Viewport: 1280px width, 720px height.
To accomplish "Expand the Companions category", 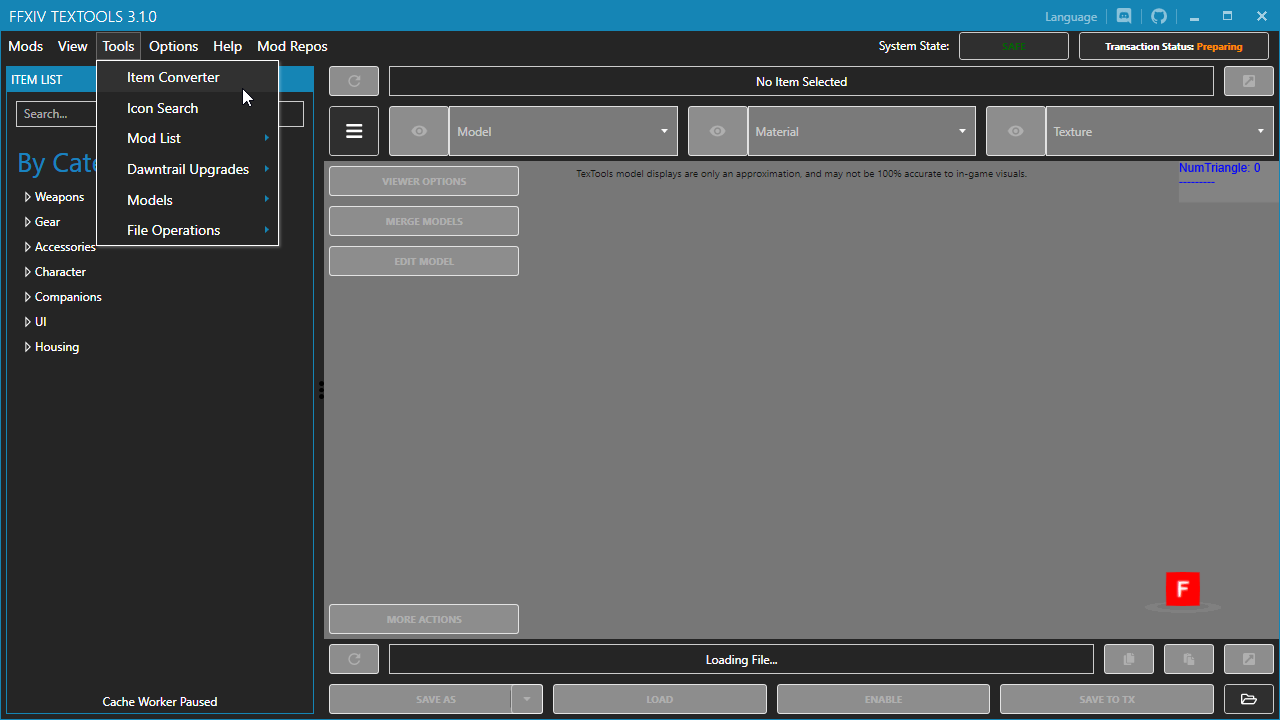I will point(28,297).
